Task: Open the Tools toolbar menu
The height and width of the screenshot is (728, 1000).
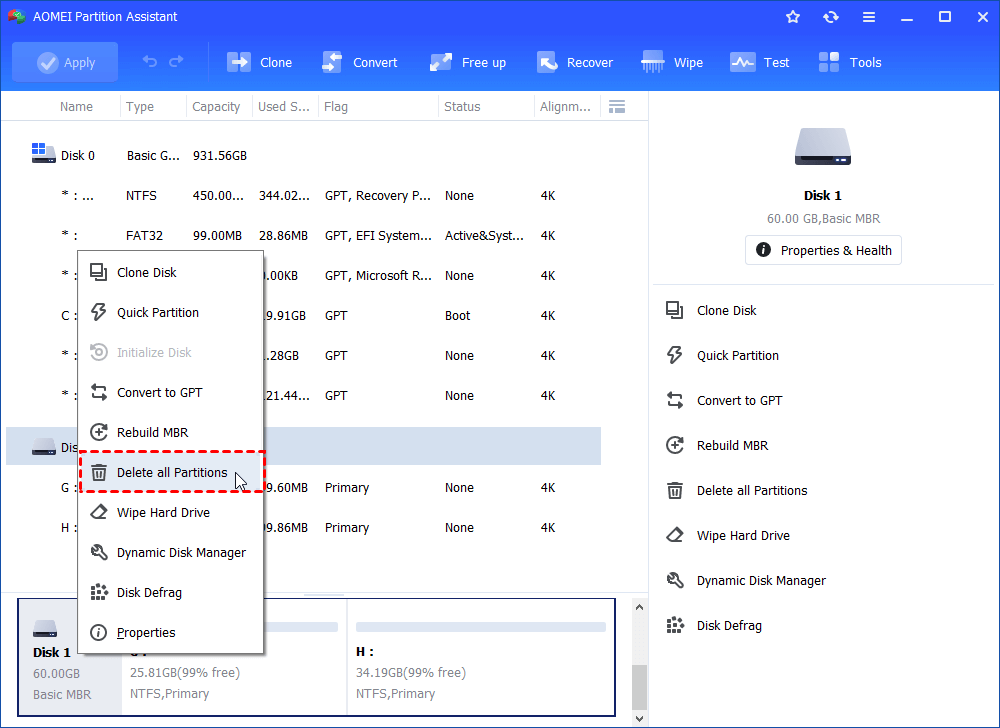Action: 849,62
